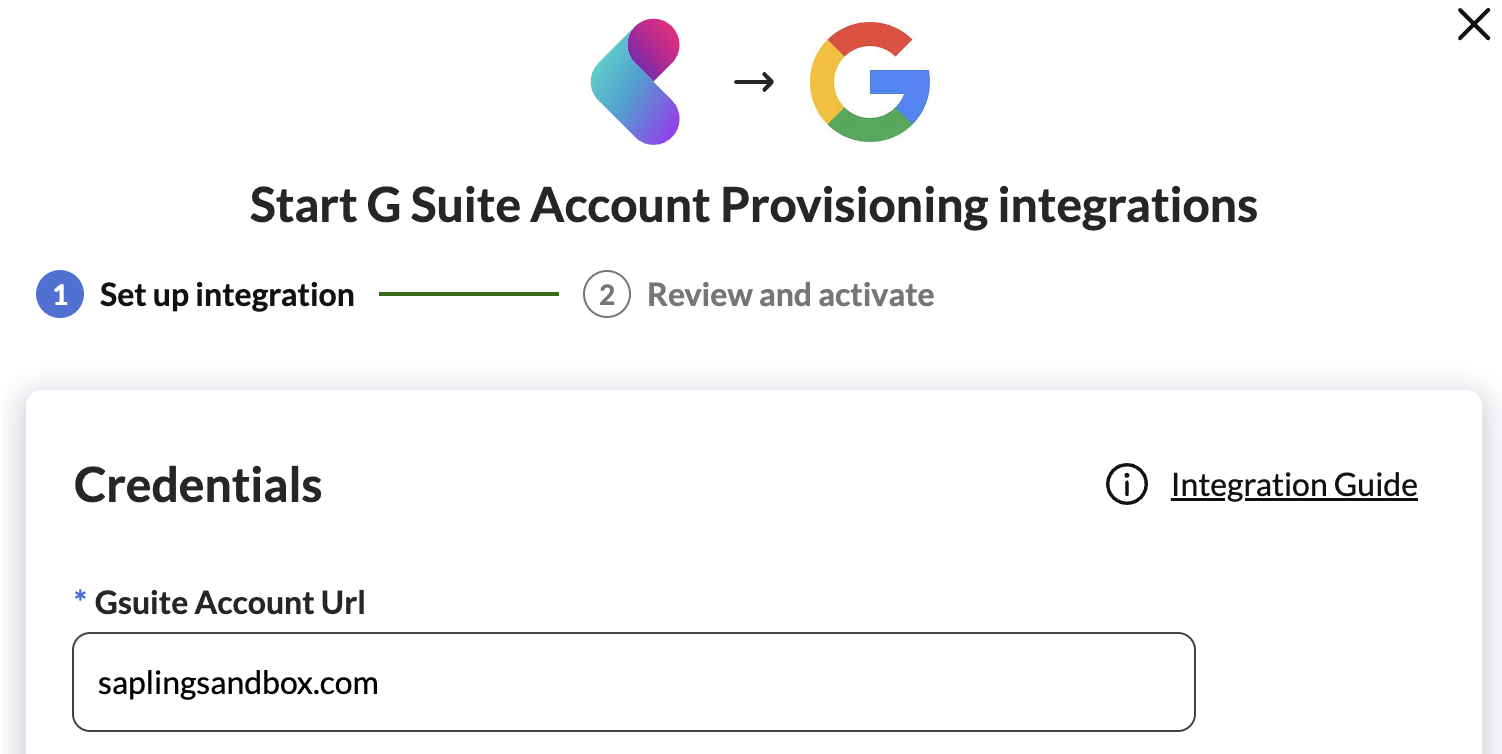Click the Credentials section heading
This screenshot has width=1502, height=754.
coord(198,485)
